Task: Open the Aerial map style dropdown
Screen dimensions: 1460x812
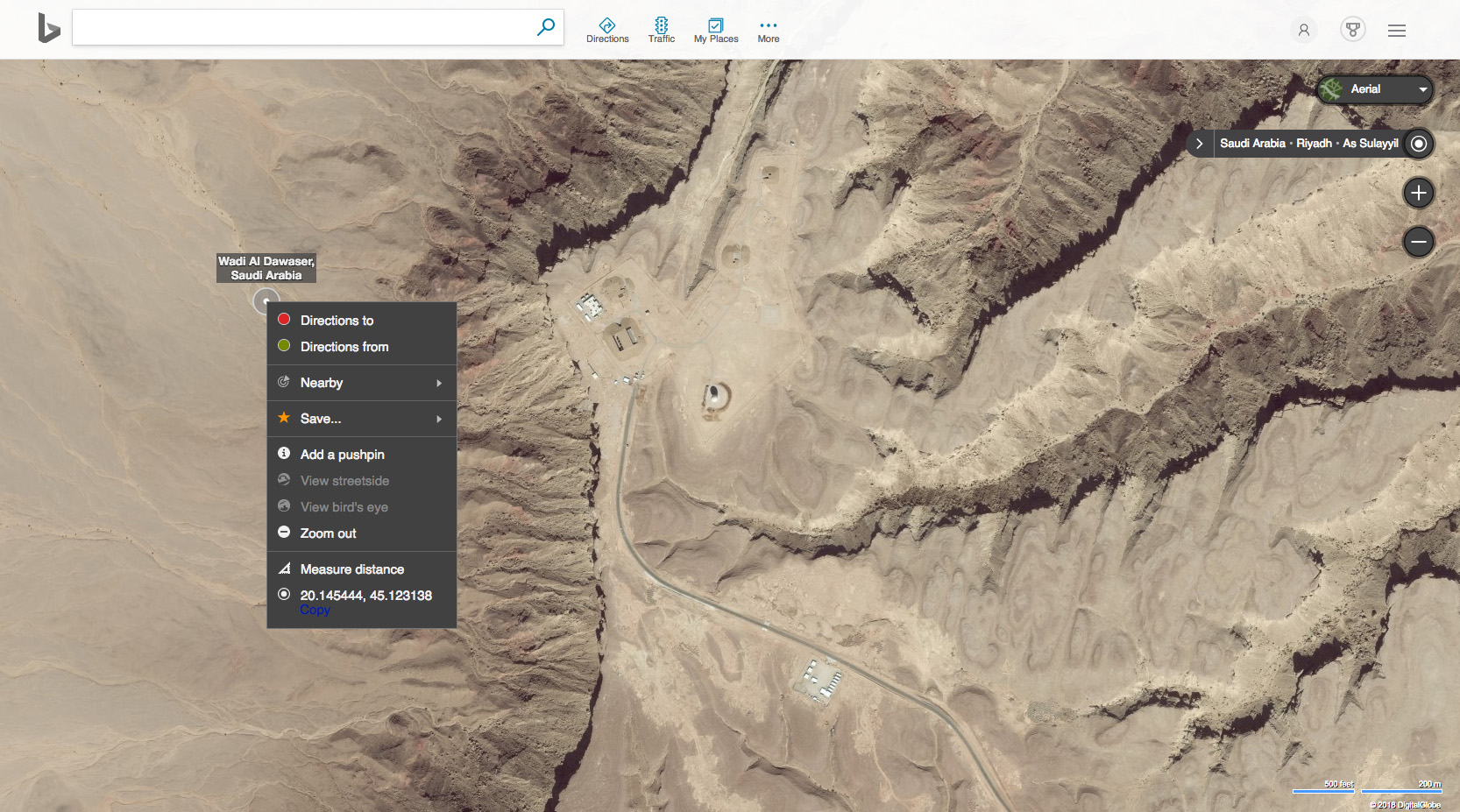Action: coord(1374,89)
